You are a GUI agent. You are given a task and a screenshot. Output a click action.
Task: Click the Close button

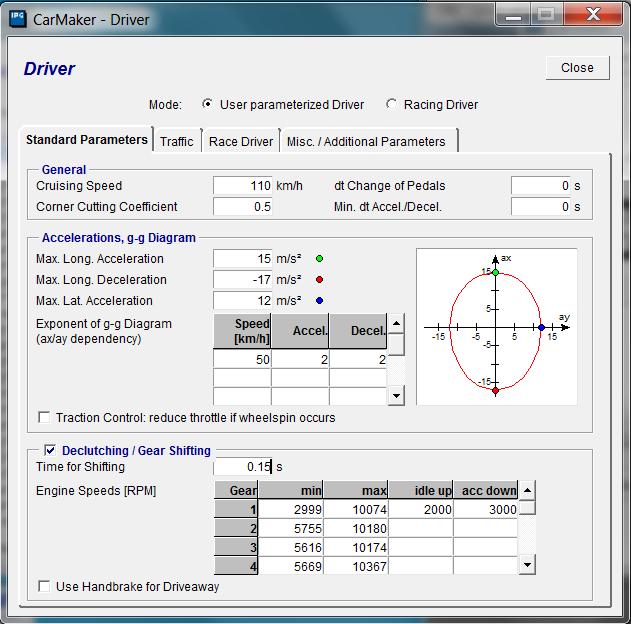[x=577, y=68]
